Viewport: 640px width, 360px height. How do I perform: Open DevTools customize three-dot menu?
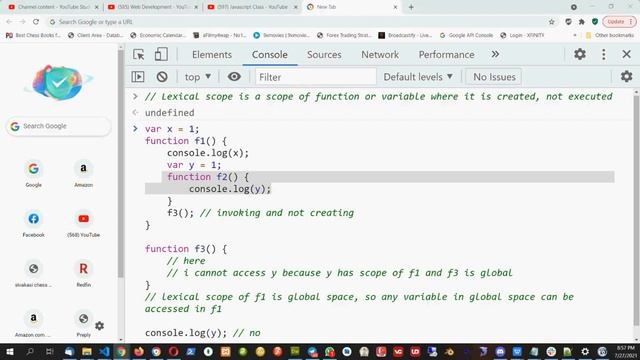(x=604, y=54)
